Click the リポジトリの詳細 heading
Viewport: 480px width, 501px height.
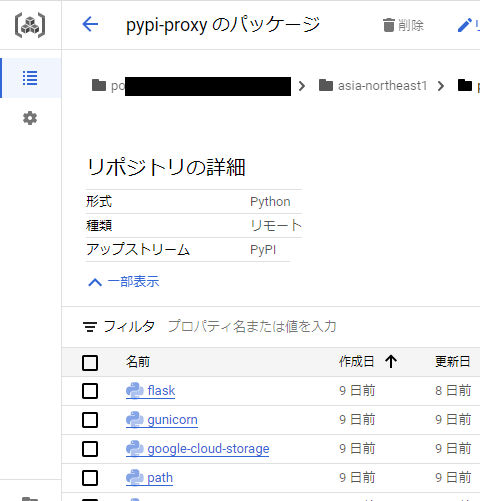click(166, 167)
